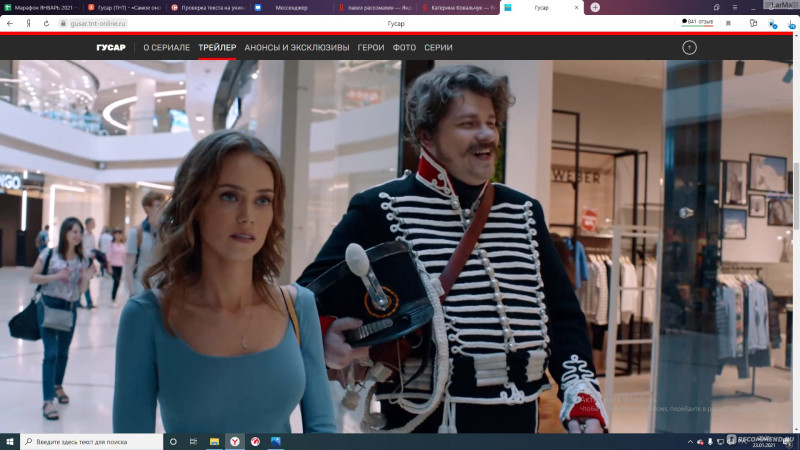The height and width of the screenshot is (450, 800).
Task: Click the Yandex 'Я' home button
Action: click(x=28, y=22)
